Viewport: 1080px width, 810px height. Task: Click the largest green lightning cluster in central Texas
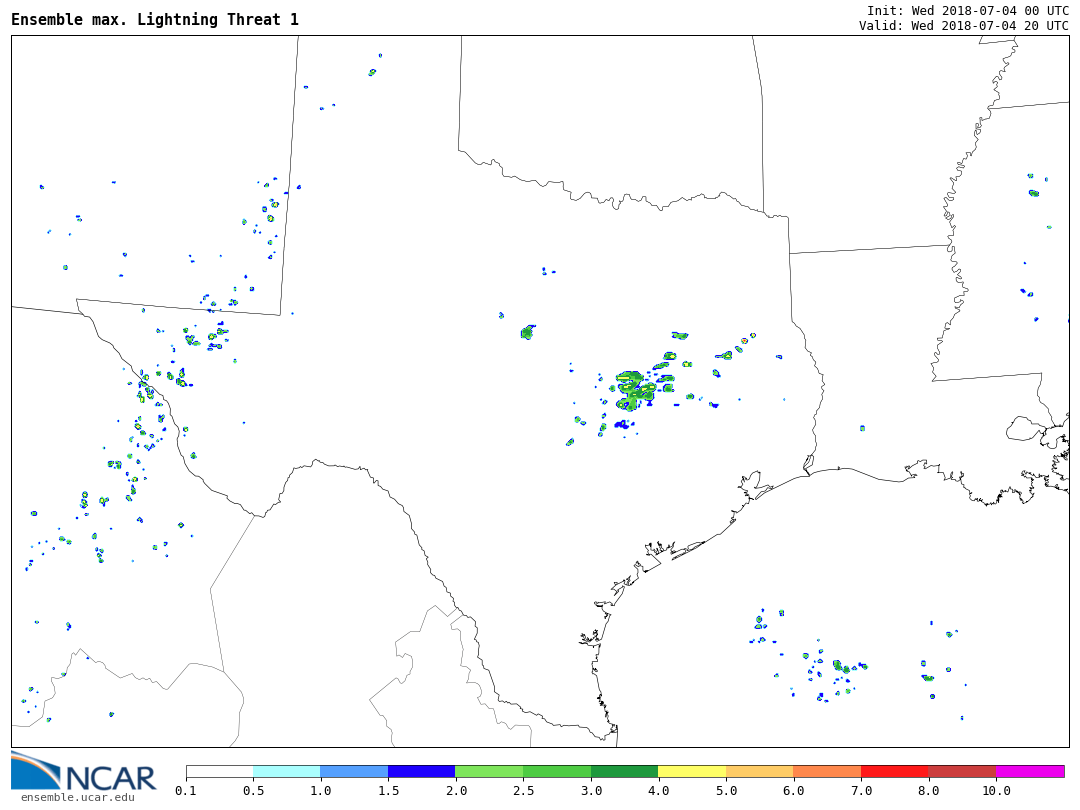[x=633, y=389]
